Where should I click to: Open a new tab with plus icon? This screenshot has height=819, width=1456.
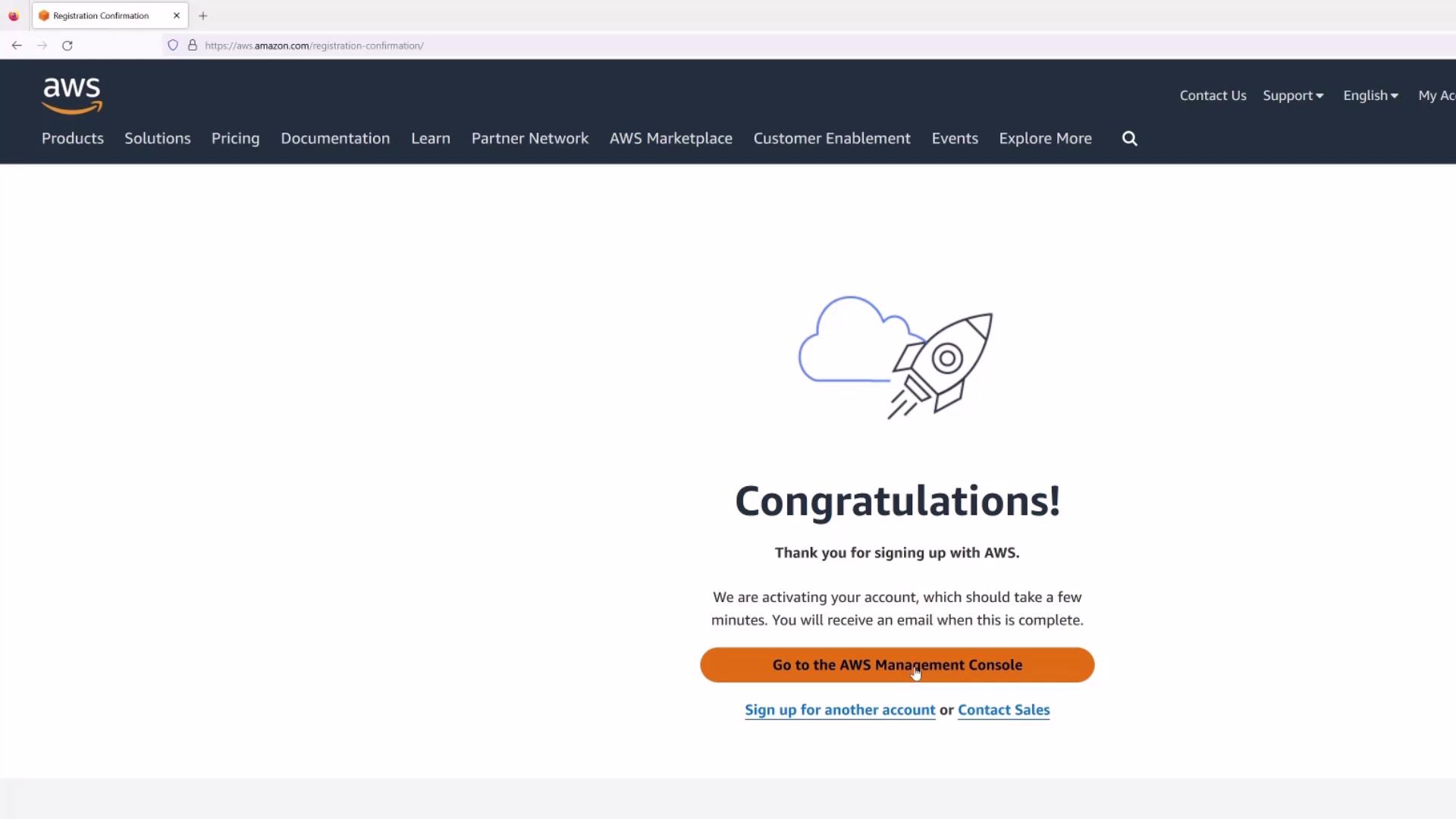tap(202, 16)
